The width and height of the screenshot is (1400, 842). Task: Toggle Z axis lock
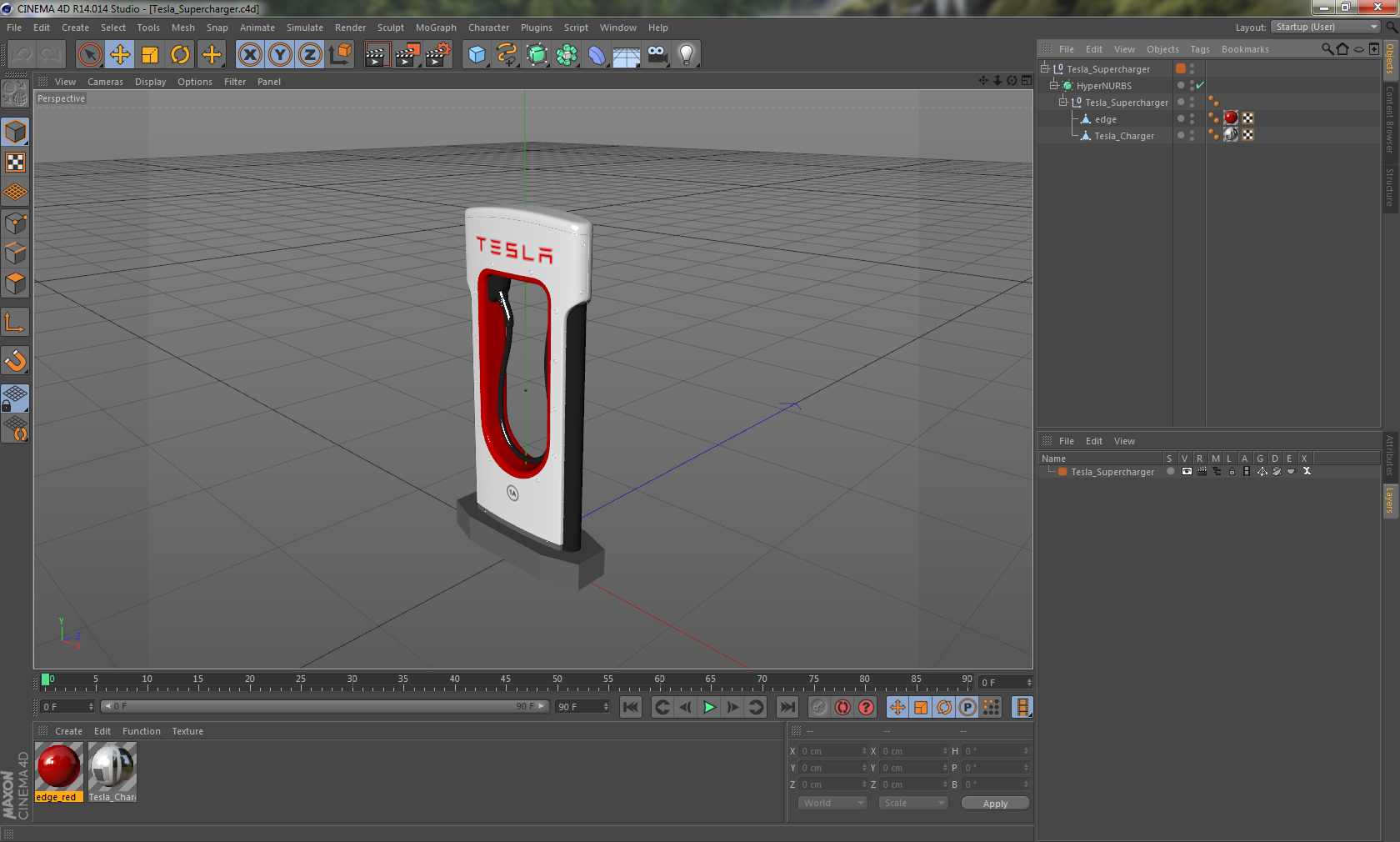pos(310,55)
